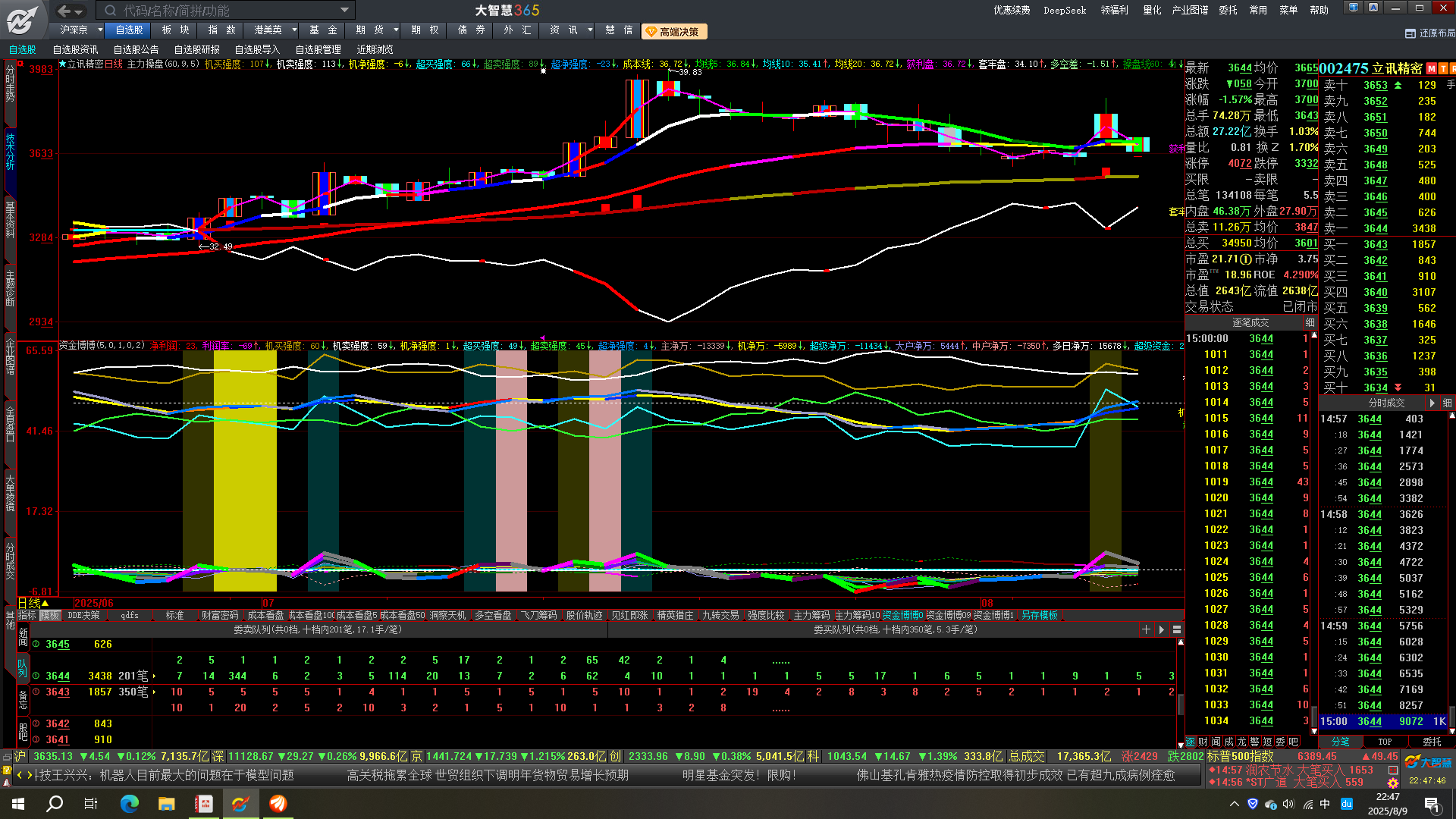Click the list menu icon in queue panel header
The width and height of the screenshot is (1456, 819).
click(1177, 629)
